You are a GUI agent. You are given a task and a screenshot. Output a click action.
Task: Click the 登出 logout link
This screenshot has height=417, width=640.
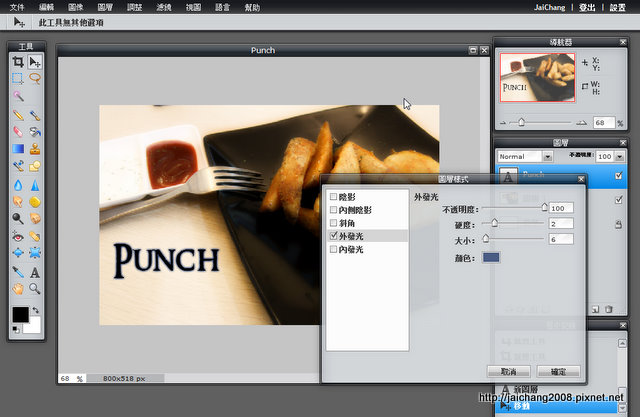[587, 7]
